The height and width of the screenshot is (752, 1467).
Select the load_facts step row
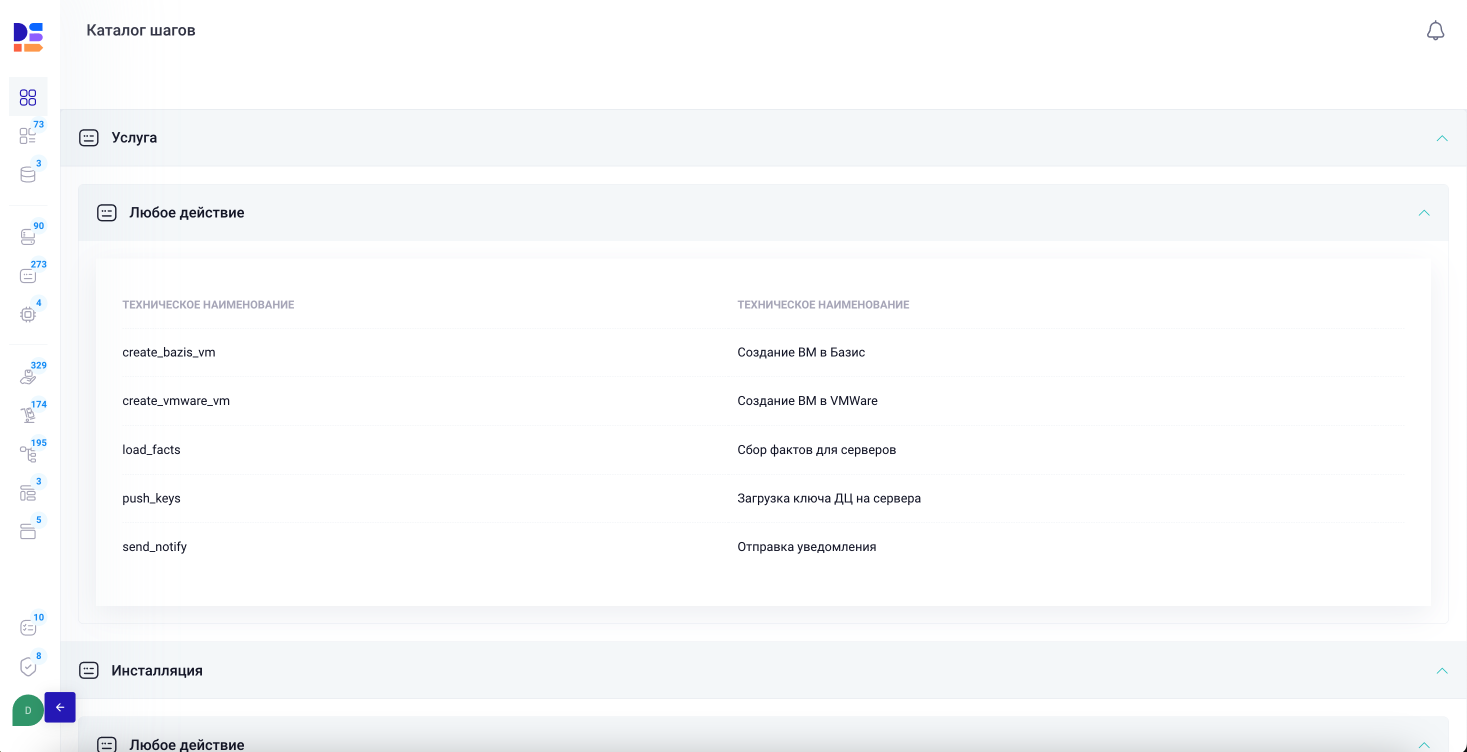[x=152, y=450]
